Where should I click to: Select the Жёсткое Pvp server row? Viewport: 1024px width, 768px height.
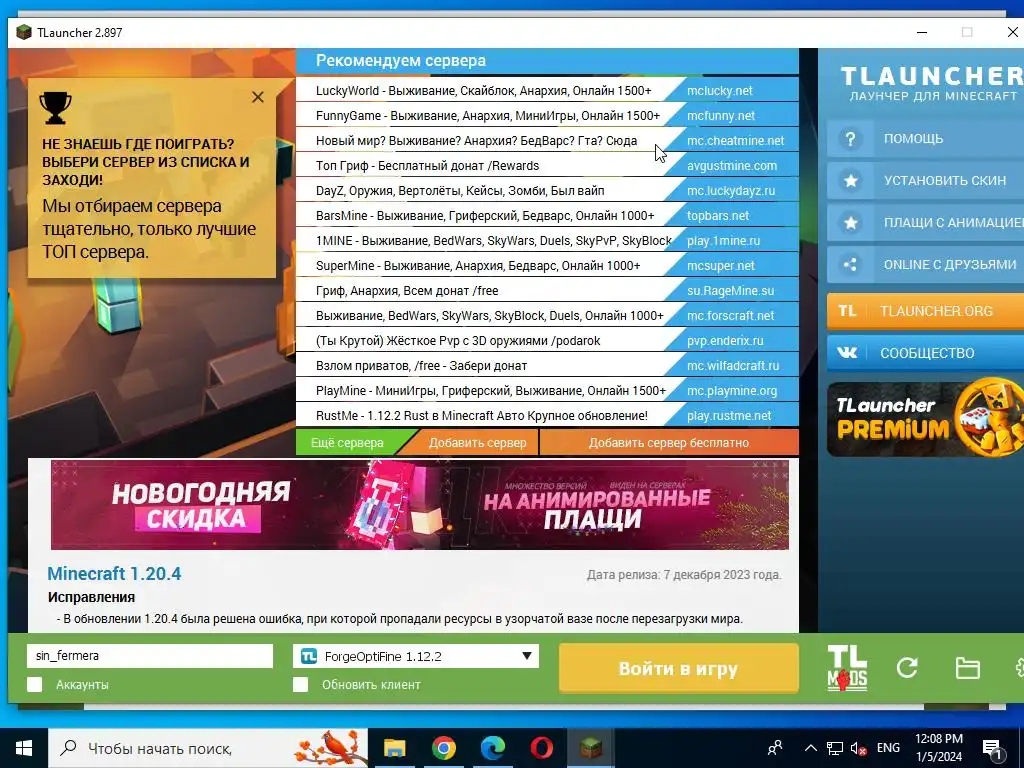pyautogui.click(x=547, y=341)
